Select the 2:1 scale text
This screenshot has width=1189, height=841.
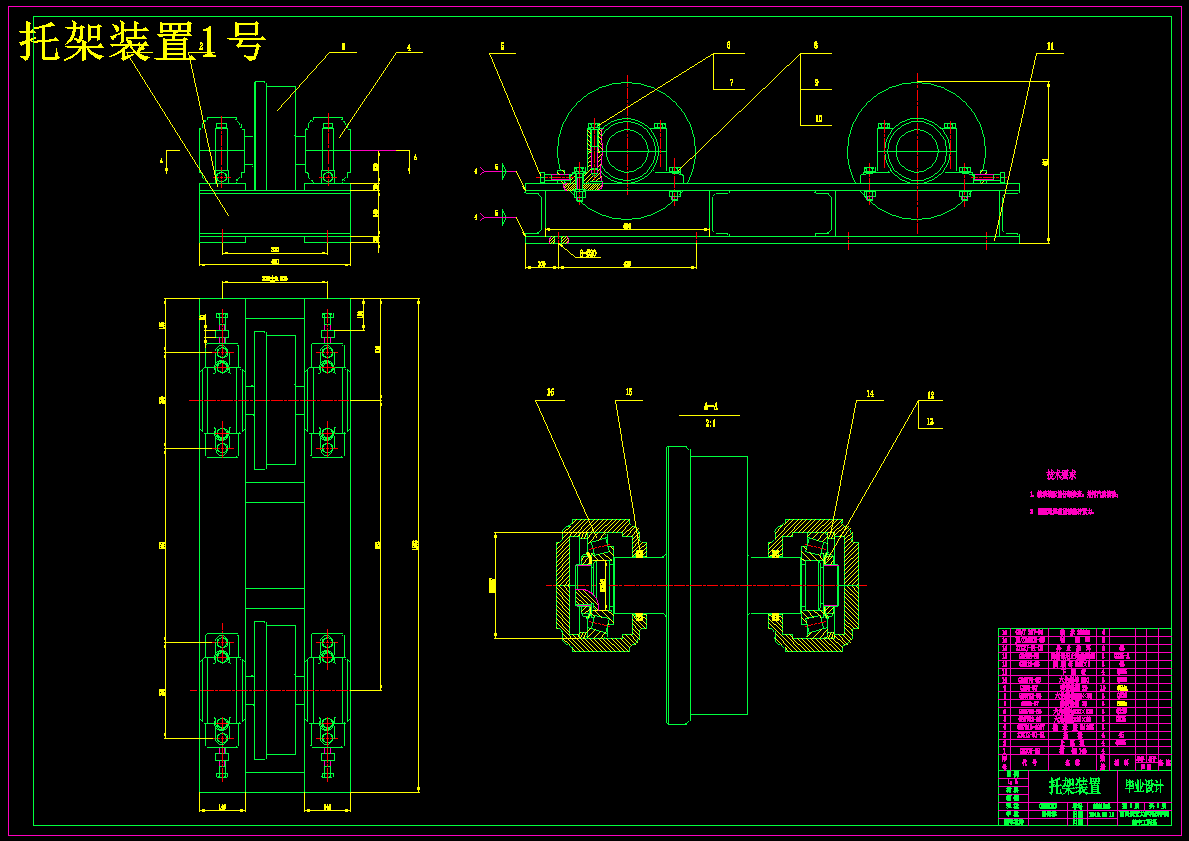[711, 424]
